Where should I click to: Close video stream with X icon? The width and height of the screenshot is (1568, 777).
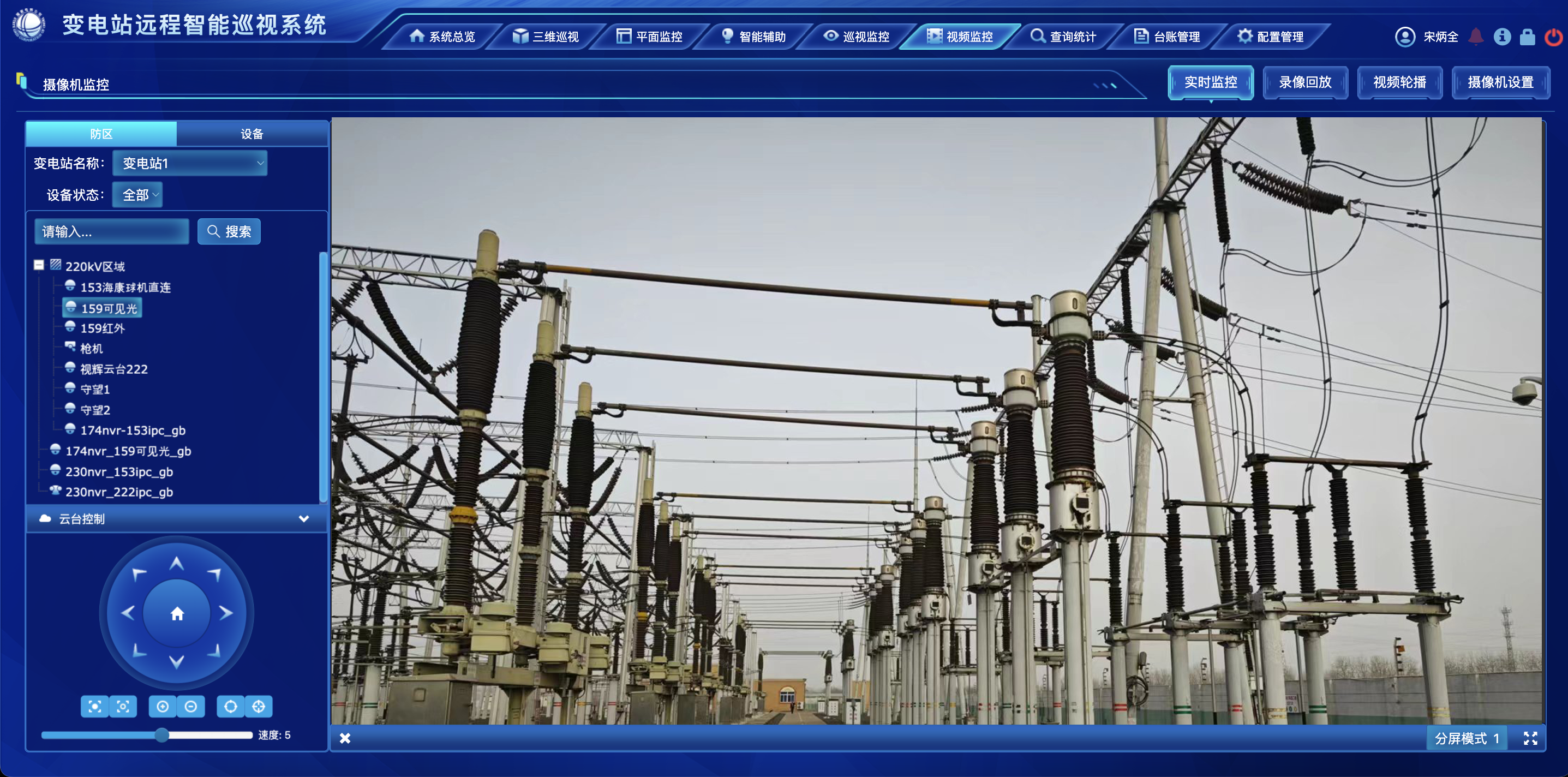345,739
